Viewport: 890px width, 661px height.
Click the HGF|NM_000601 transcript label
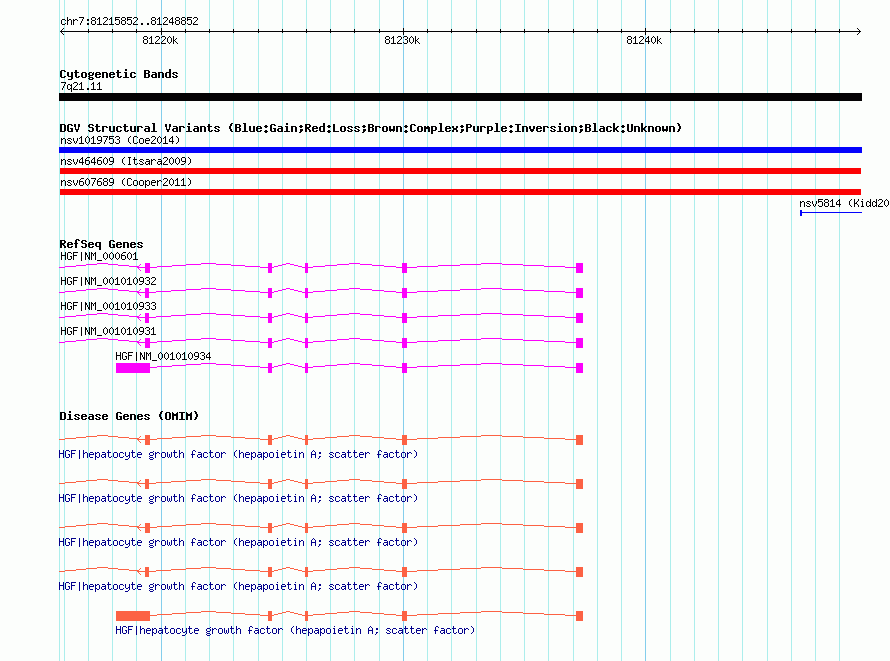pos(99,256)
